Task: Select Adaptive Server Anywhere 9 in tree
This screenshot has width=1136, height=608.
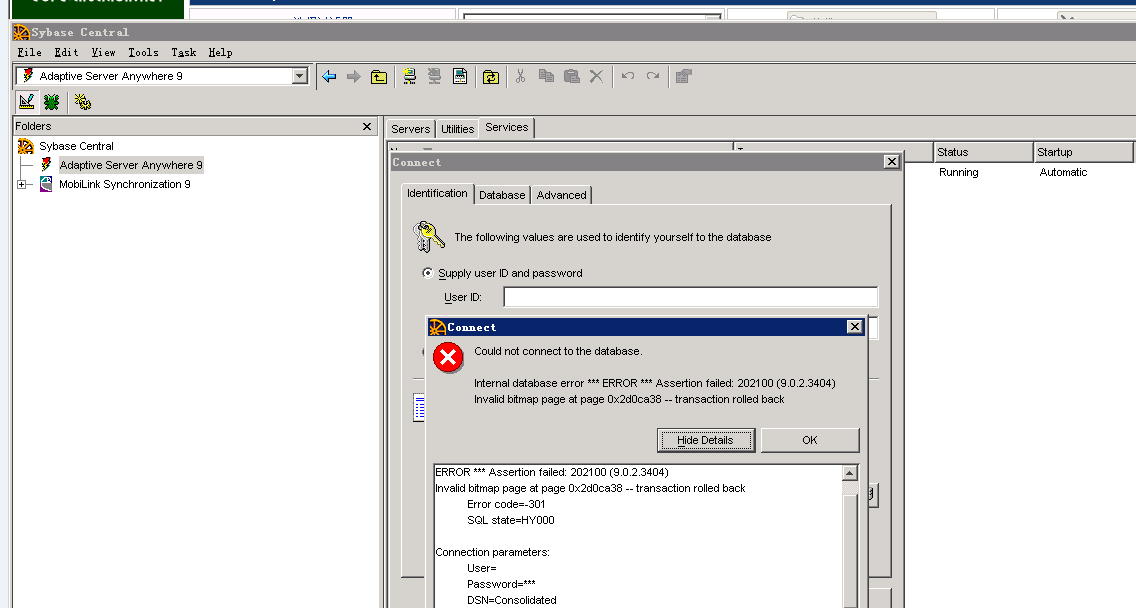Action: (x=131, y=165)
